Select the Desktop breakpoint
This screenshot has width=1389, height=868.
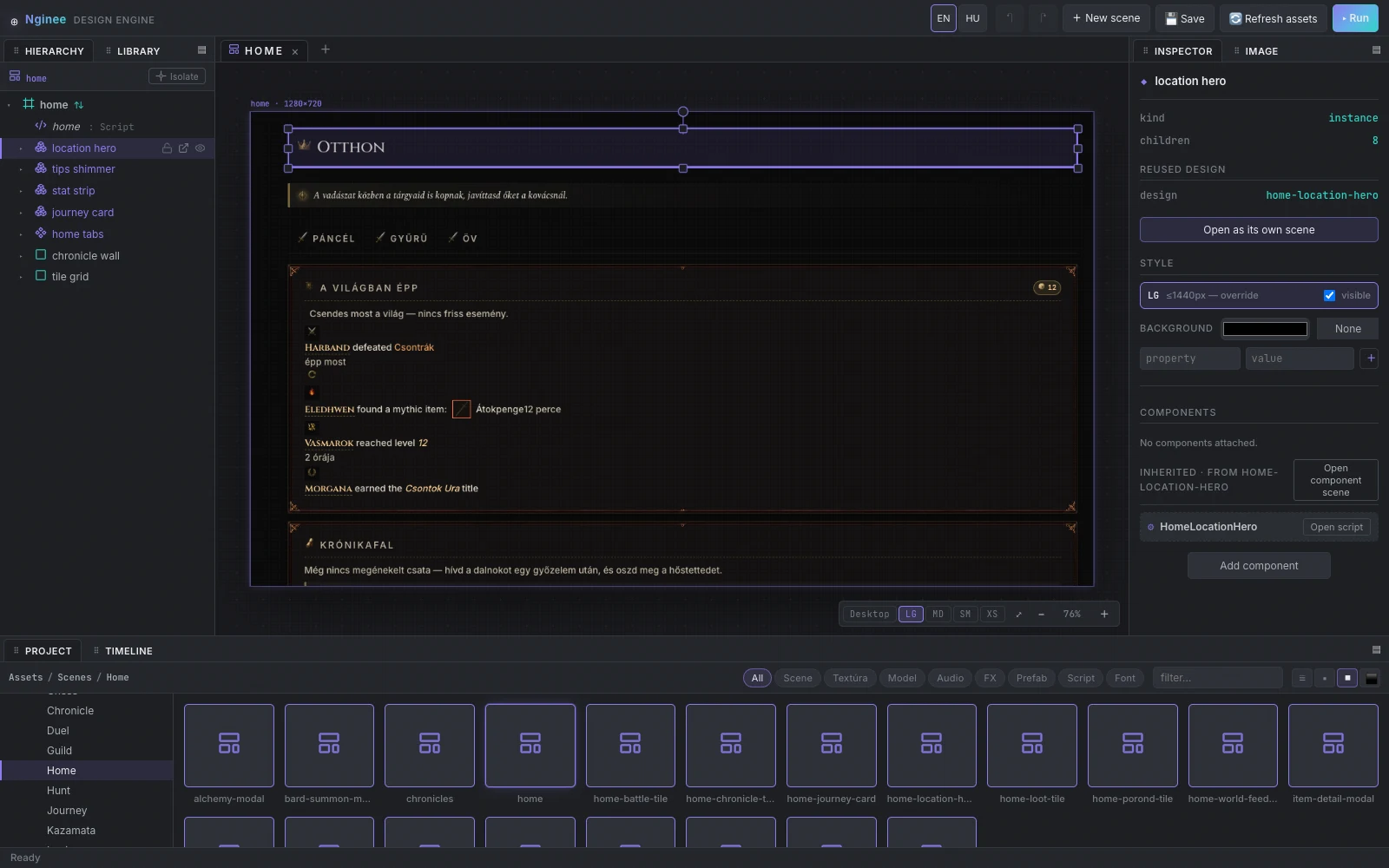click(x=869, y=615)
